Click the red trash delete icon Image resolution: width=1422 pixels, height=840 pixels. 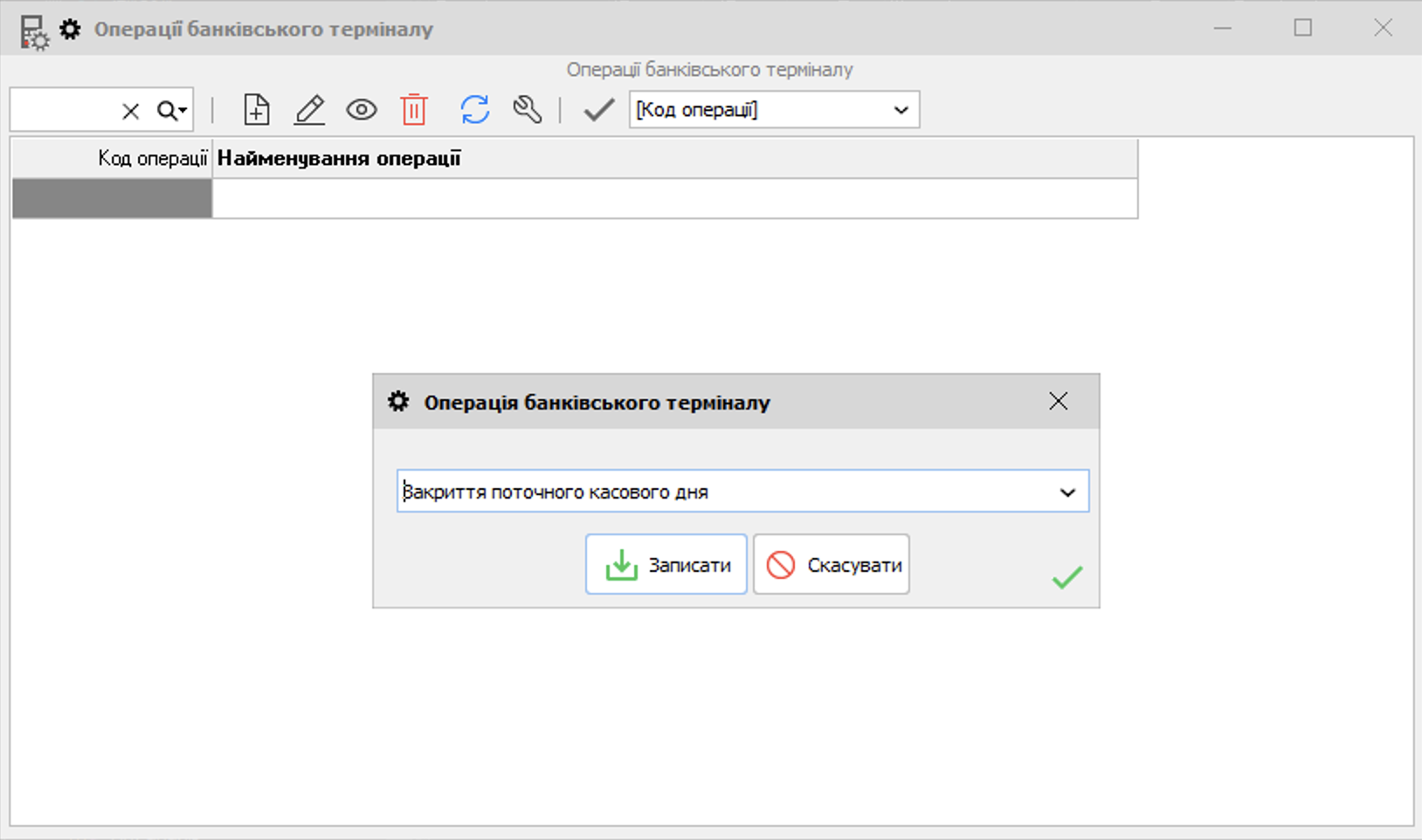tap(414, 110)
